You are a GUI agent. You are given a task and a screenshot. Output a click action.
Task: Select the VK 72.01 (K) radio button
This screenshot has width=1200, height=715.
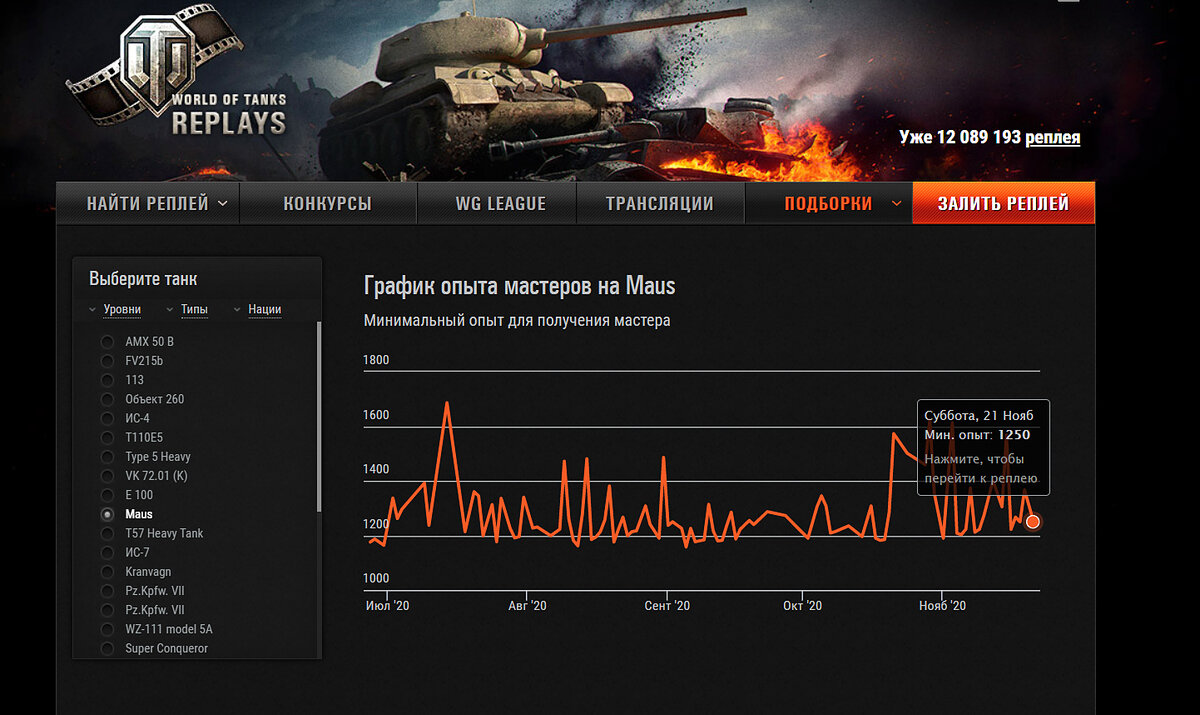click(107, 476)
